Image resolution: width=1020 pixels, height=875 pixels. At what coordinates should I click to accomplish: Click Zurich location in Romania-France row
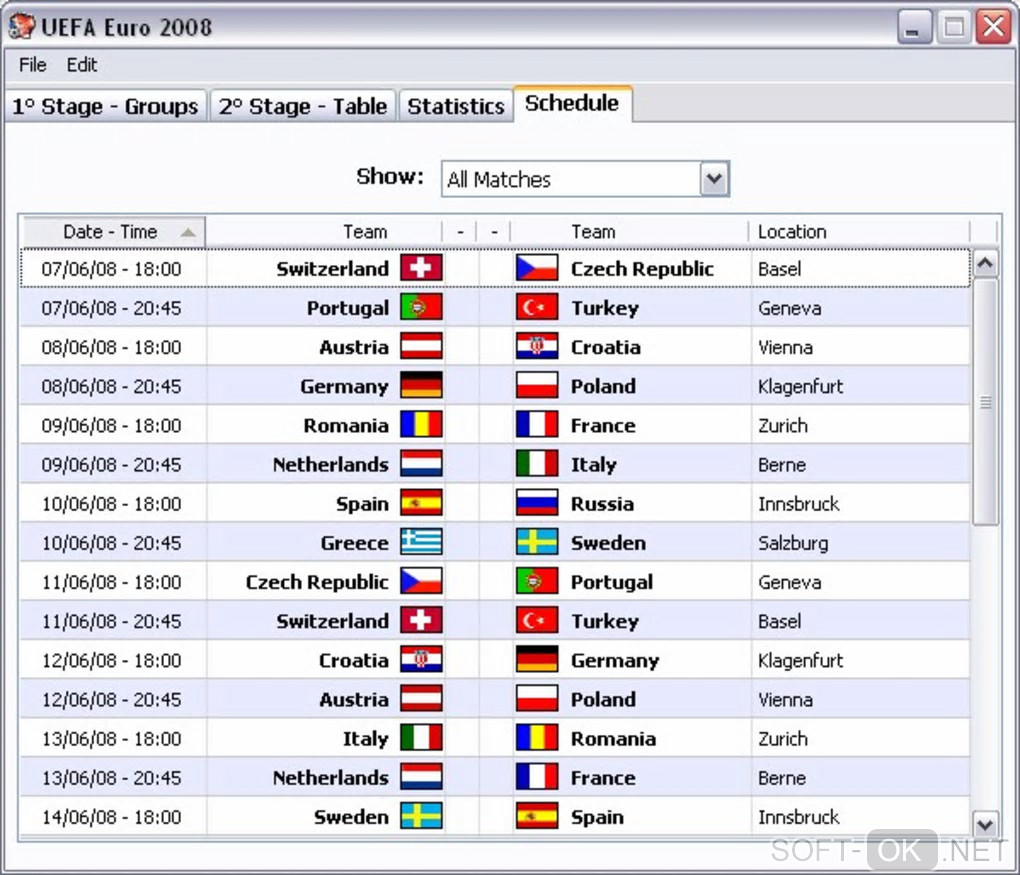(783, 425)
